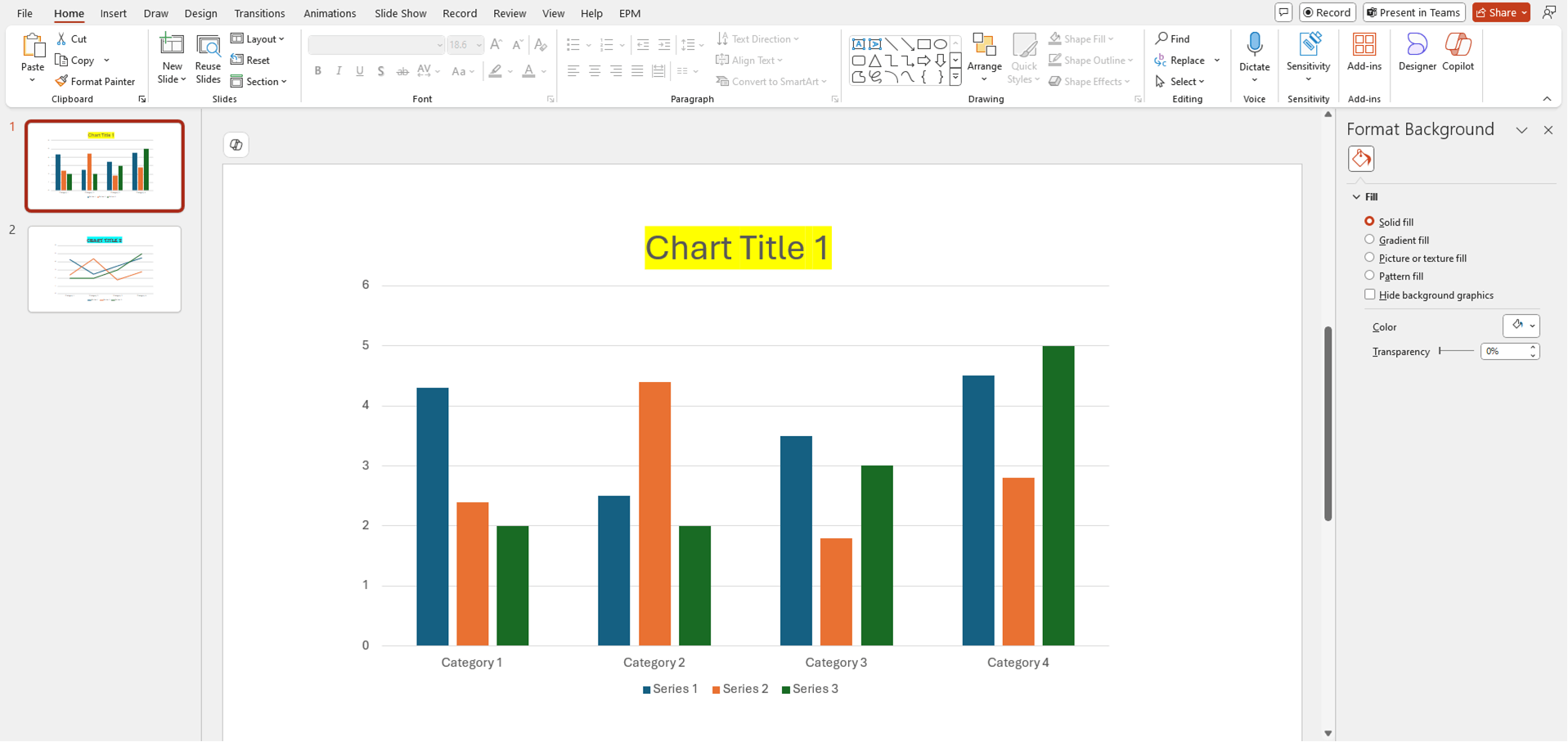The width and height of the screenshot is (1568, 742).
Task: Select Gradient fill option
Action: pos(1369,240)
